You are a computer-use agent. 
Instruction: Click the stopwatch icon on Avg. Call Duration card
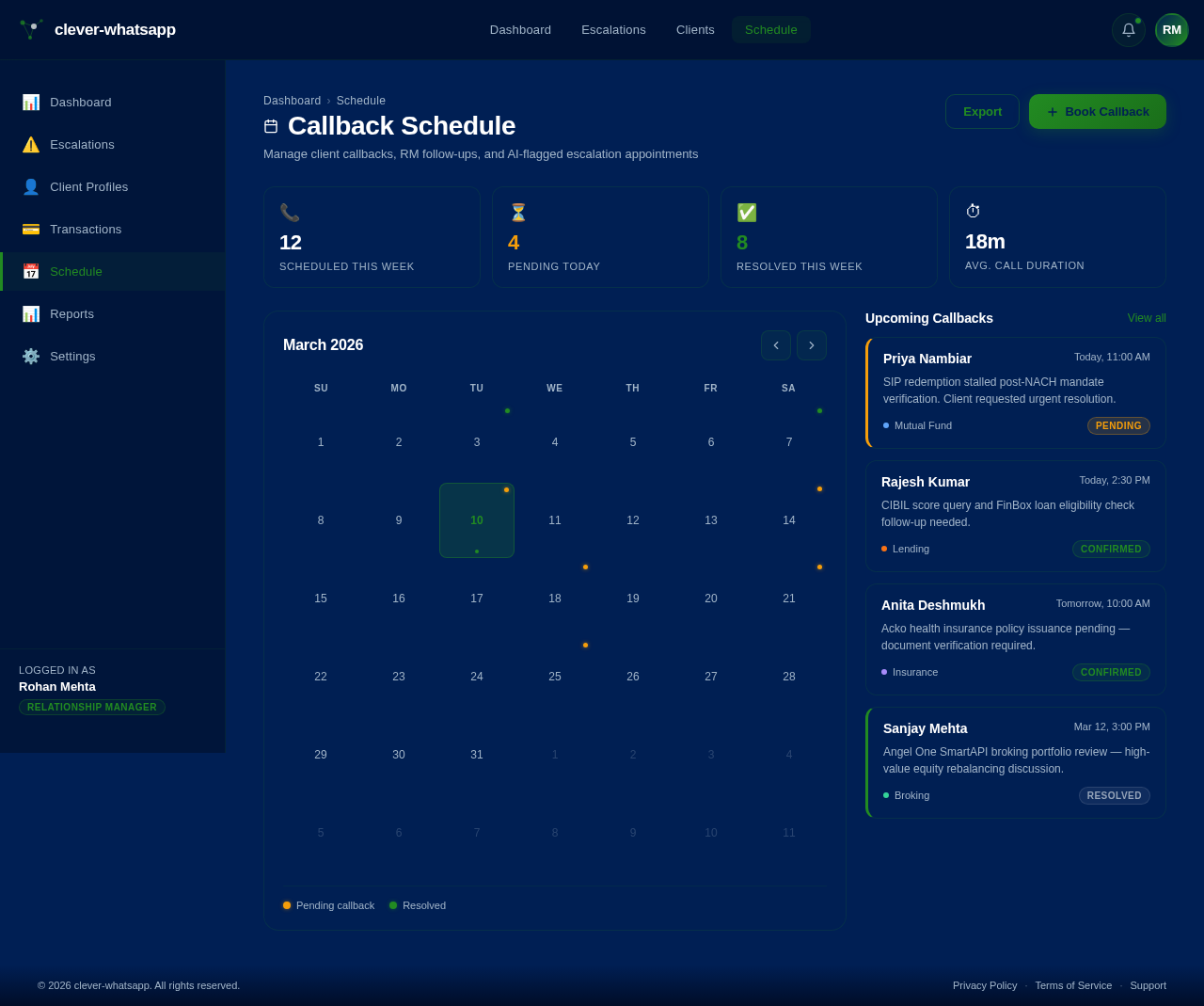click(973, 211)
